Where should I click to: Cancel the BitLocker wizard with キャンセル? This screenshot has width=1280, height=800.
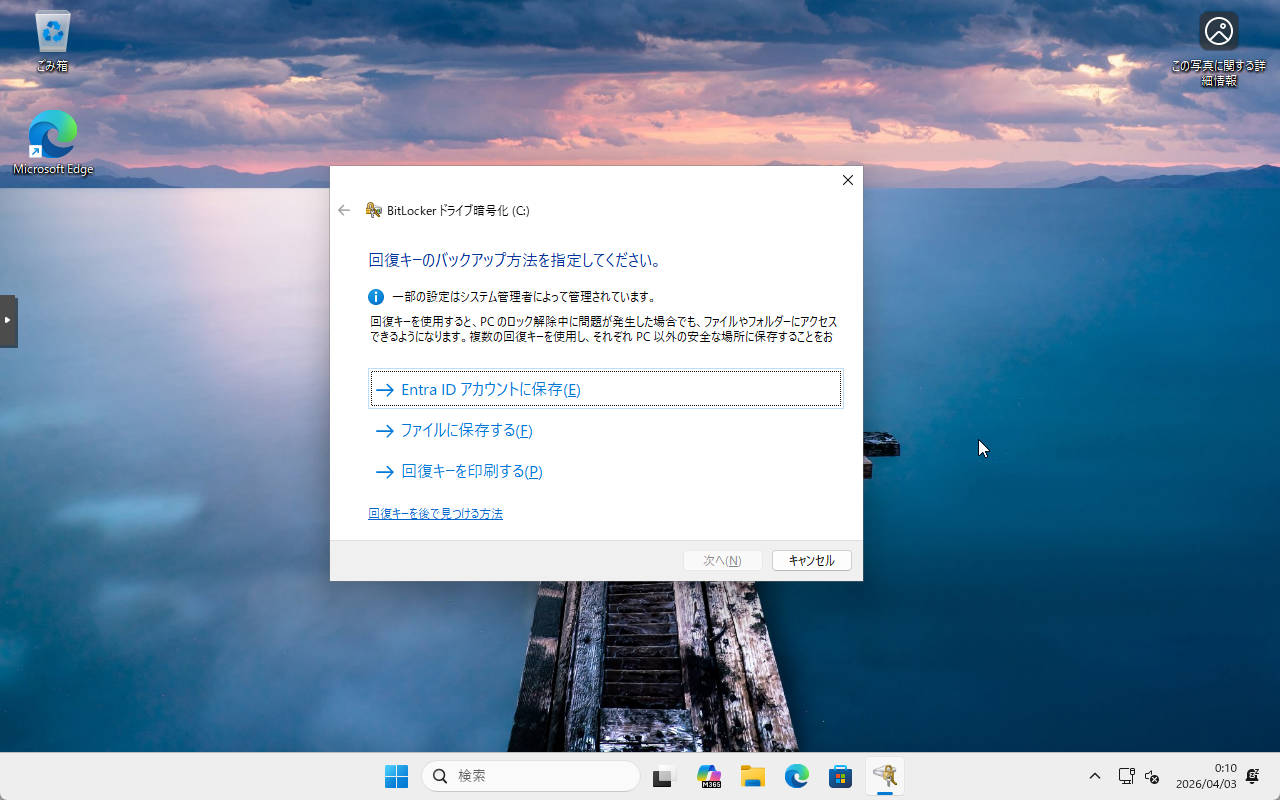(x=811, y=560)
